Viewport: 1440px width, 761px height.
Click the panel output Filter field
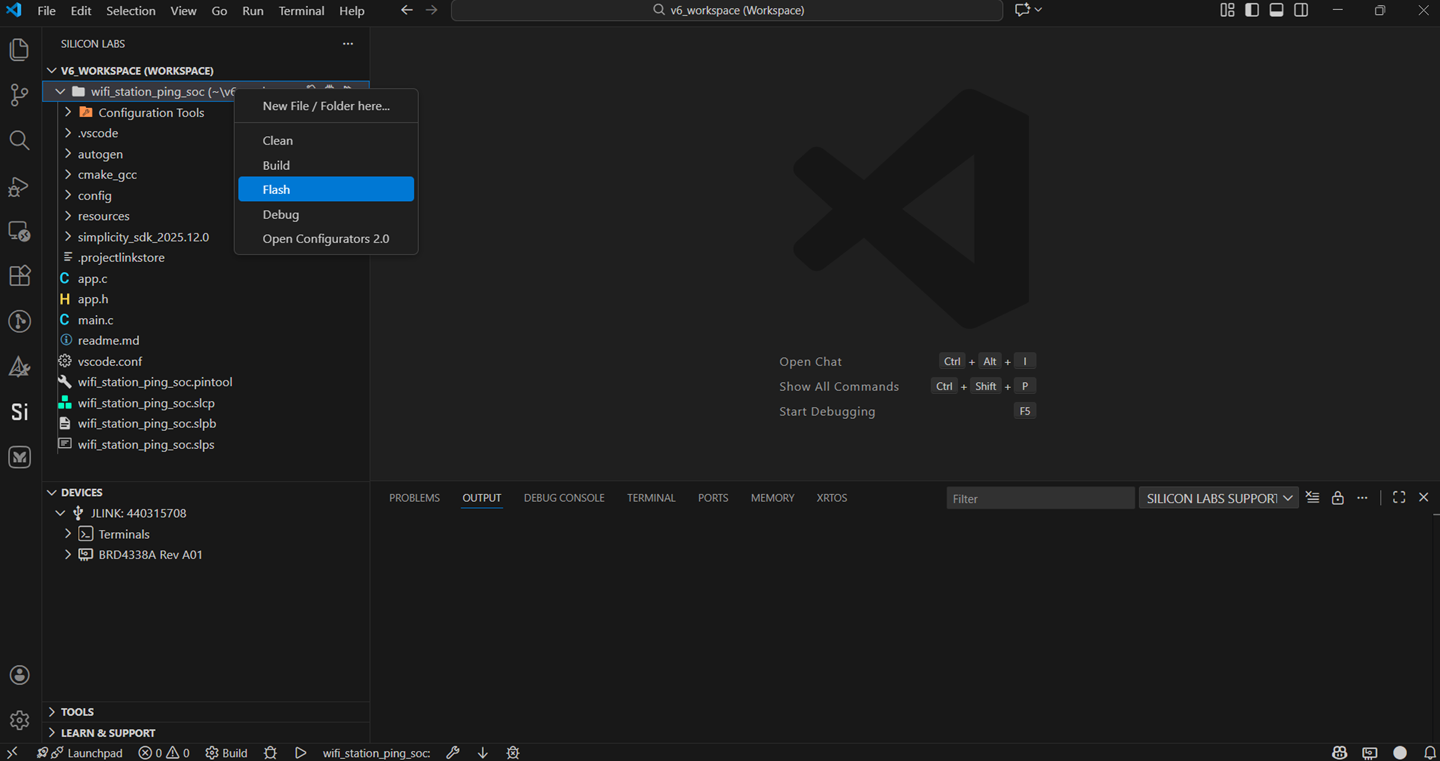1040,497
